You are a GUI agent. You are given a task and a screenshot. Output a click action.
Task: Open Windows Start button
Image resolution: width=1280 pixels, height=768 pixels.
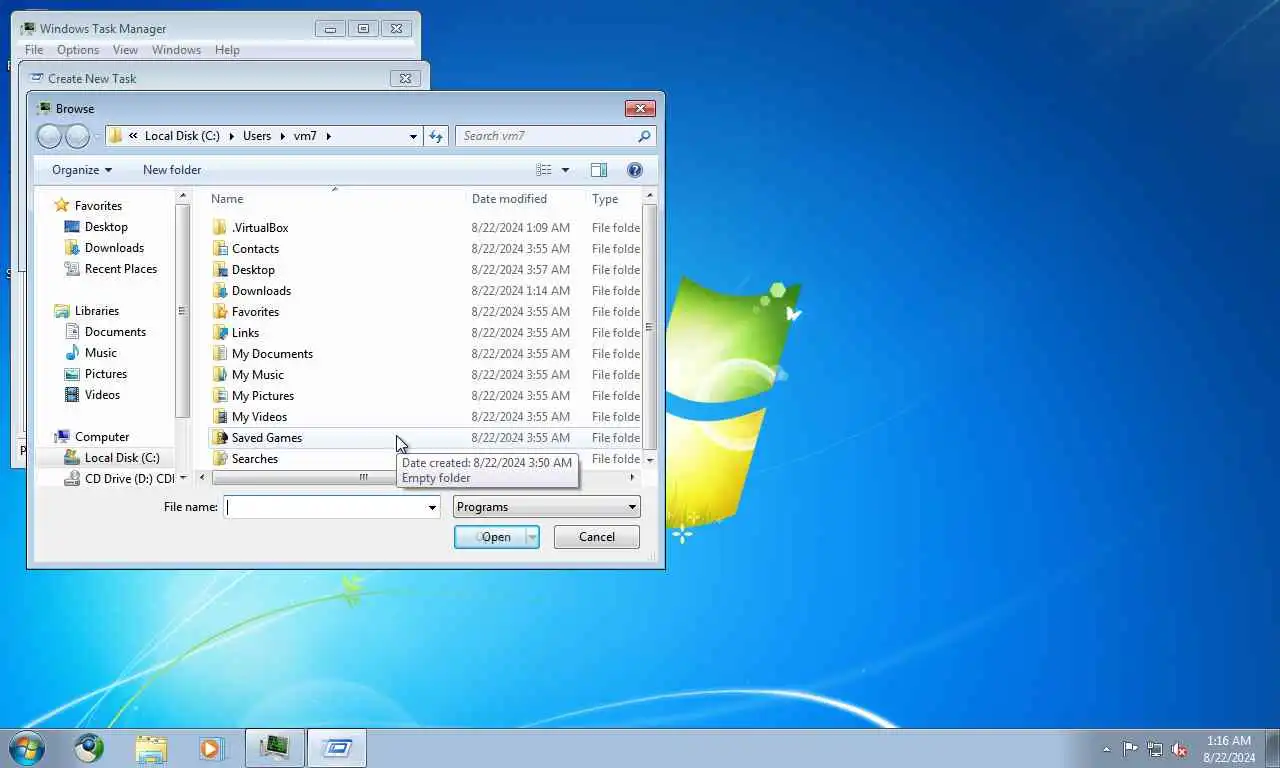[x=26, y=748]
